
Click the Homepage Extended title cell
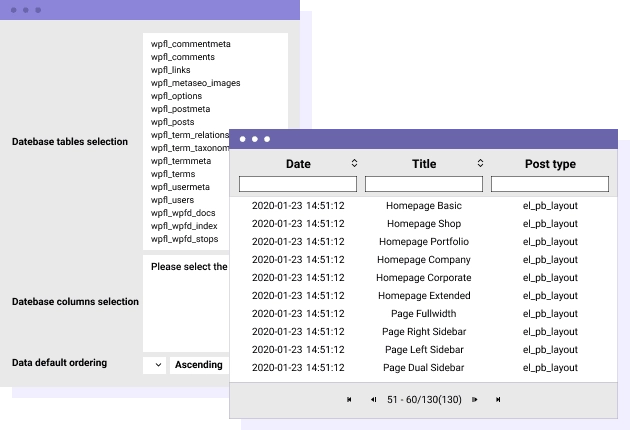coord(424,296)
